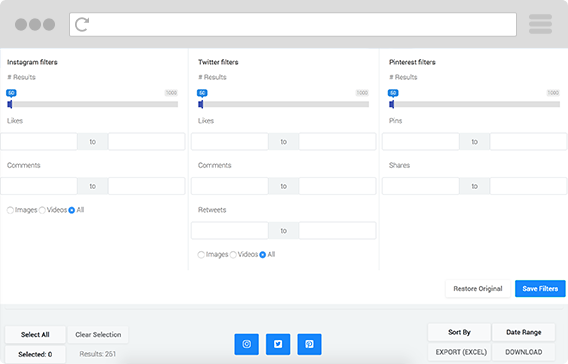Screen dimensions: 568x364
Task: Click the 'Results: 261' text
Action: 98,354
